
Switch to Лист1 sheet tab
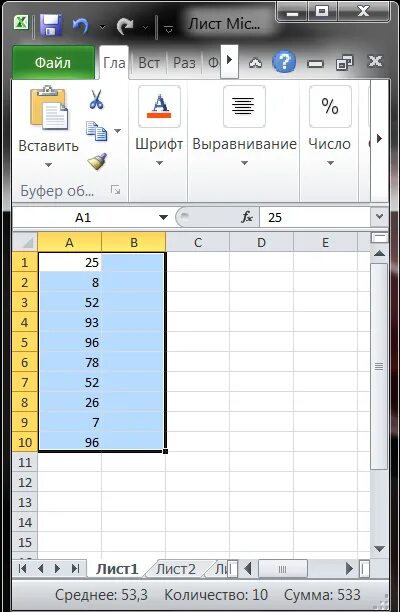(117, 569)
